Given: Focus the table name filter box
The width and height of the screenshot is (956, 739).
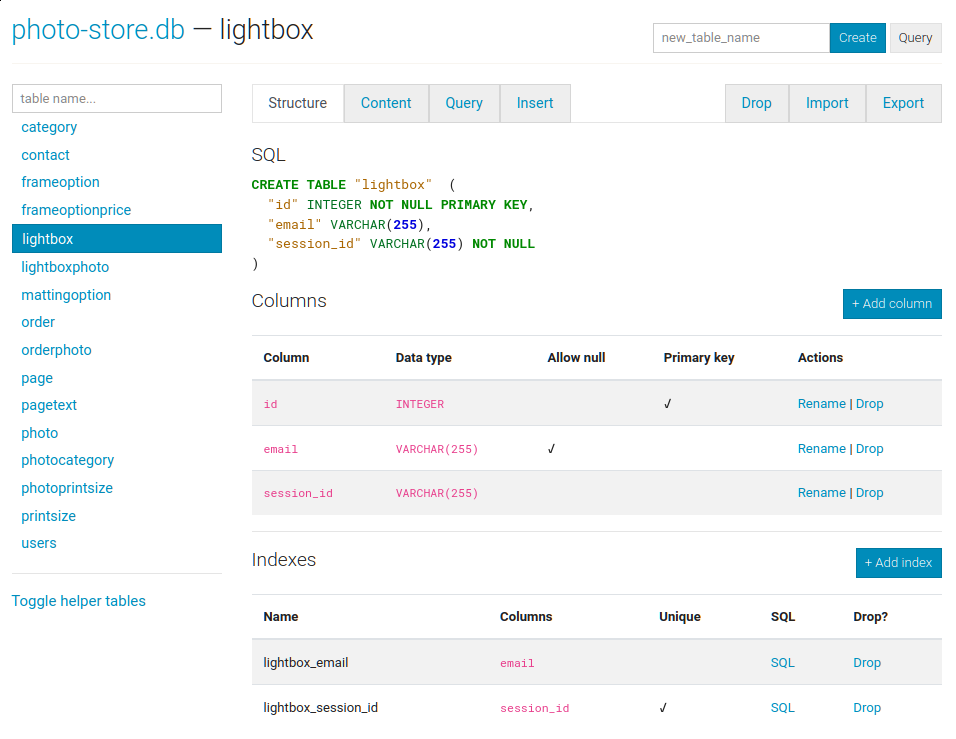Looking at the screenshot, I should tap(116, 98).
